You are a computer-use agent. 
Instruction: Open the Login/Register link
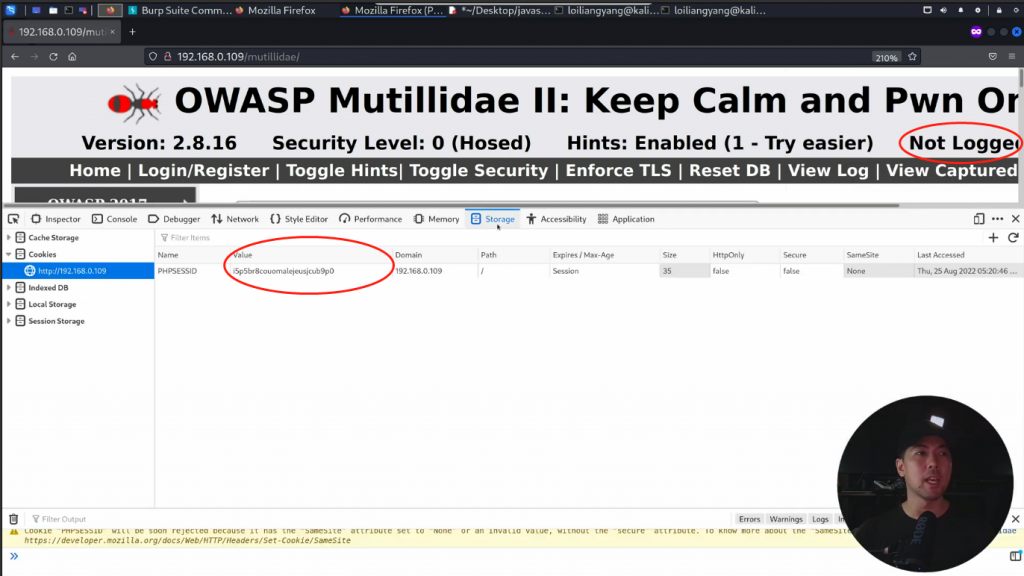[203, 170]
